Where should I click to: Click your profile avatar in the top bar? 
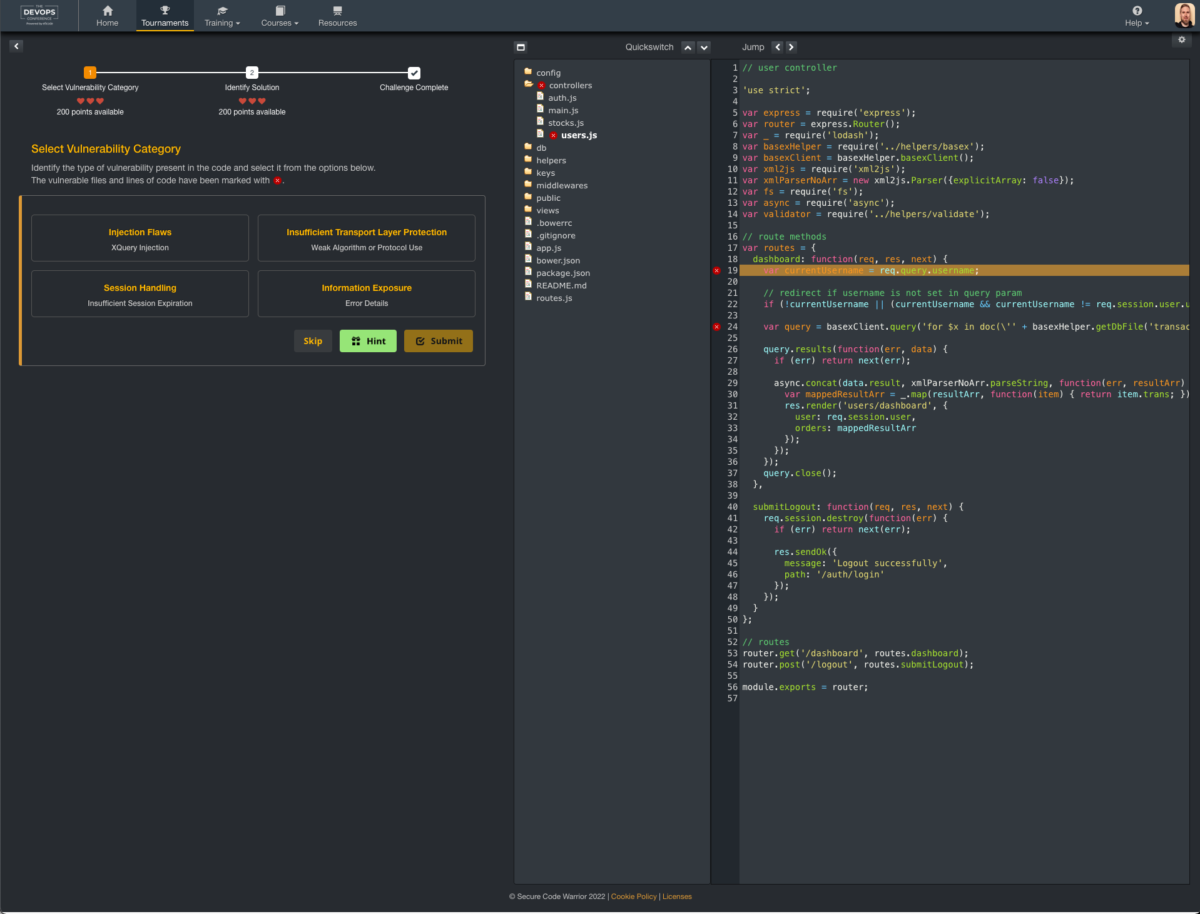pyautogui.click(x=1184, y=15)
